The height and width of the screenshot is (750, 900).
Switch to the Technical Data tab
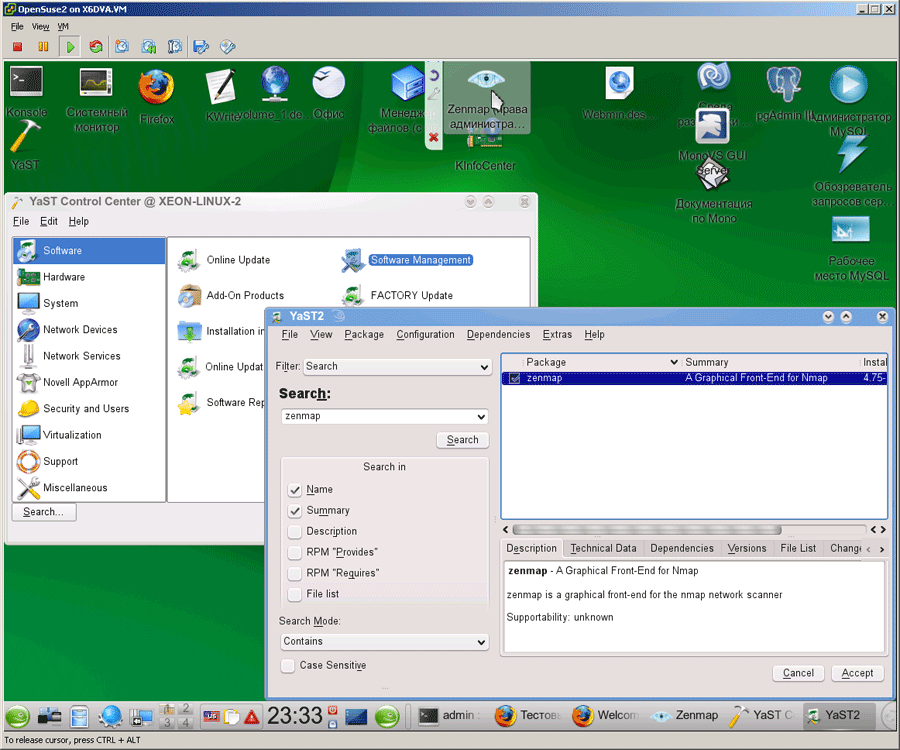[x=603, y=549]
